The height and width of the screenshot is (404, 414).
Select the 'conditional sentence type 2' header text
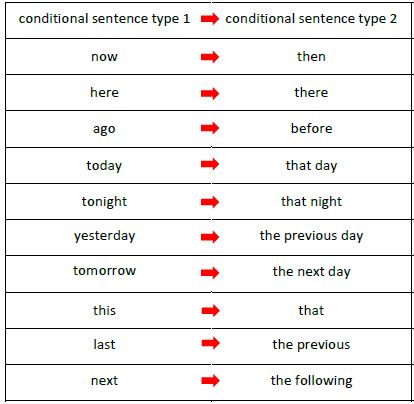click(x=311, y=19)
